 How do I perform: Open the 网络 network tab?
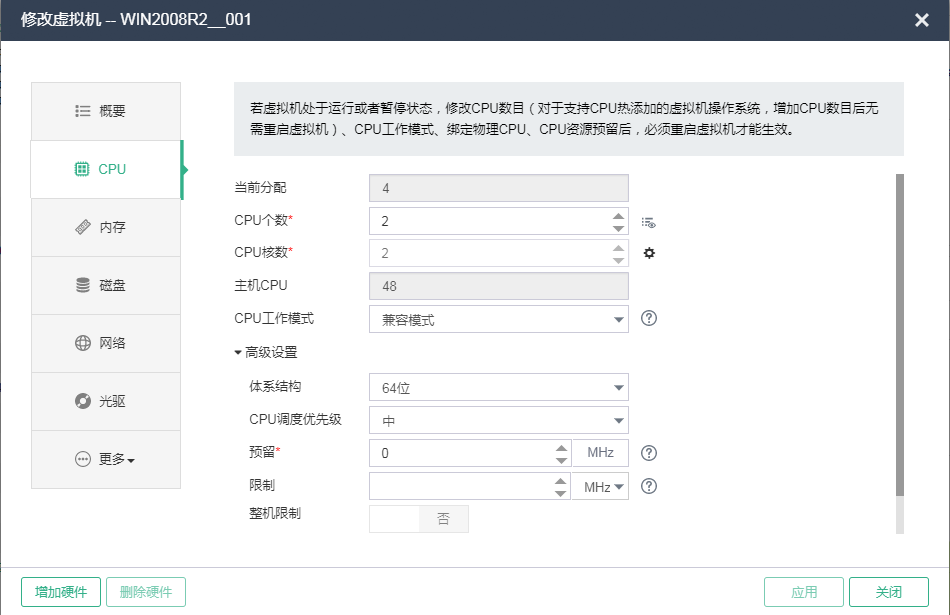(x=106, y=343)
